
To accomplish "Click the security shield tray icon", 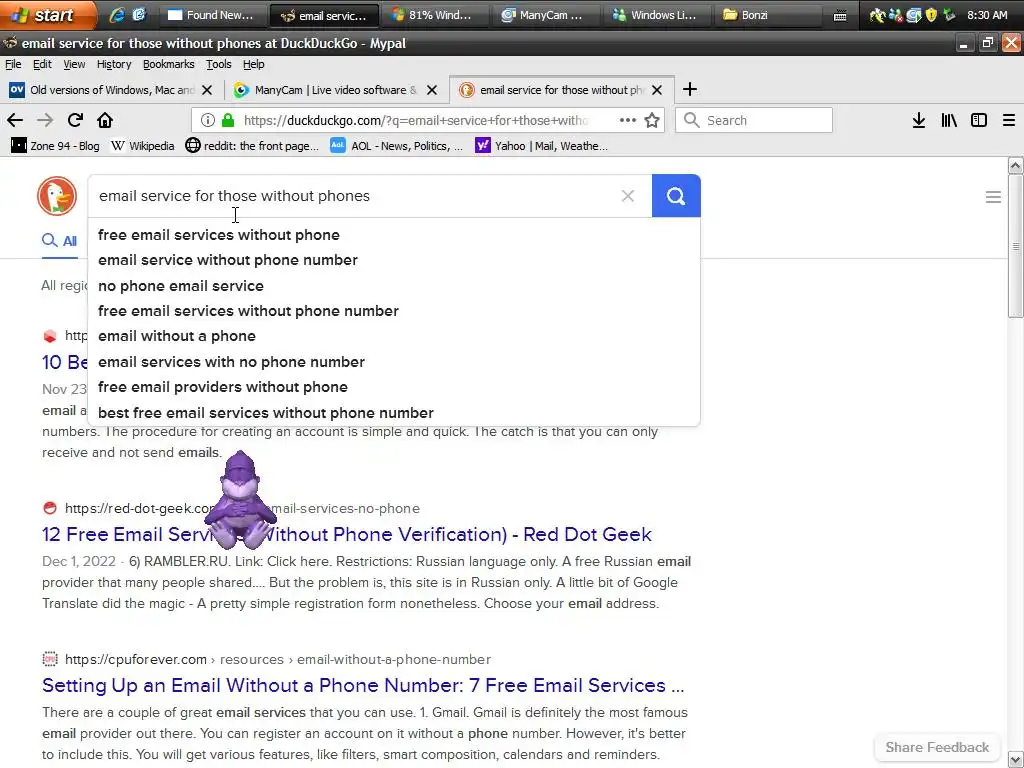I will pos(931,14).
